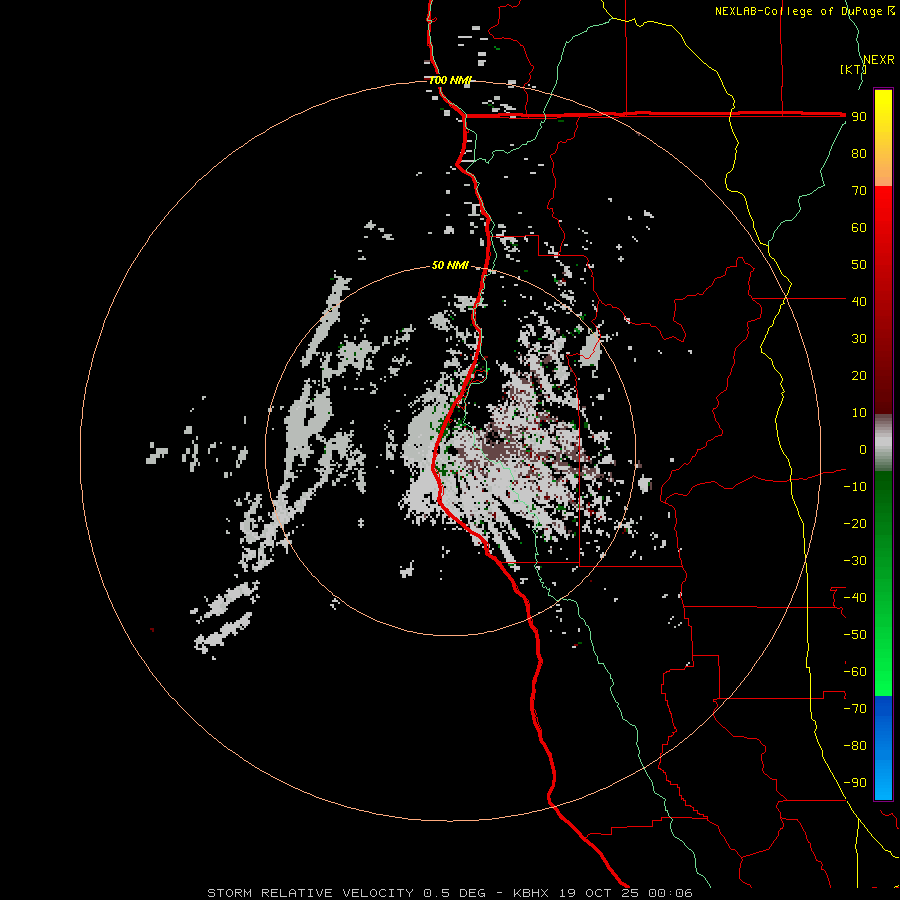The image size is (900, 900).
Task: Select the blue bottom segment of color bar
Action: (883, 747)
